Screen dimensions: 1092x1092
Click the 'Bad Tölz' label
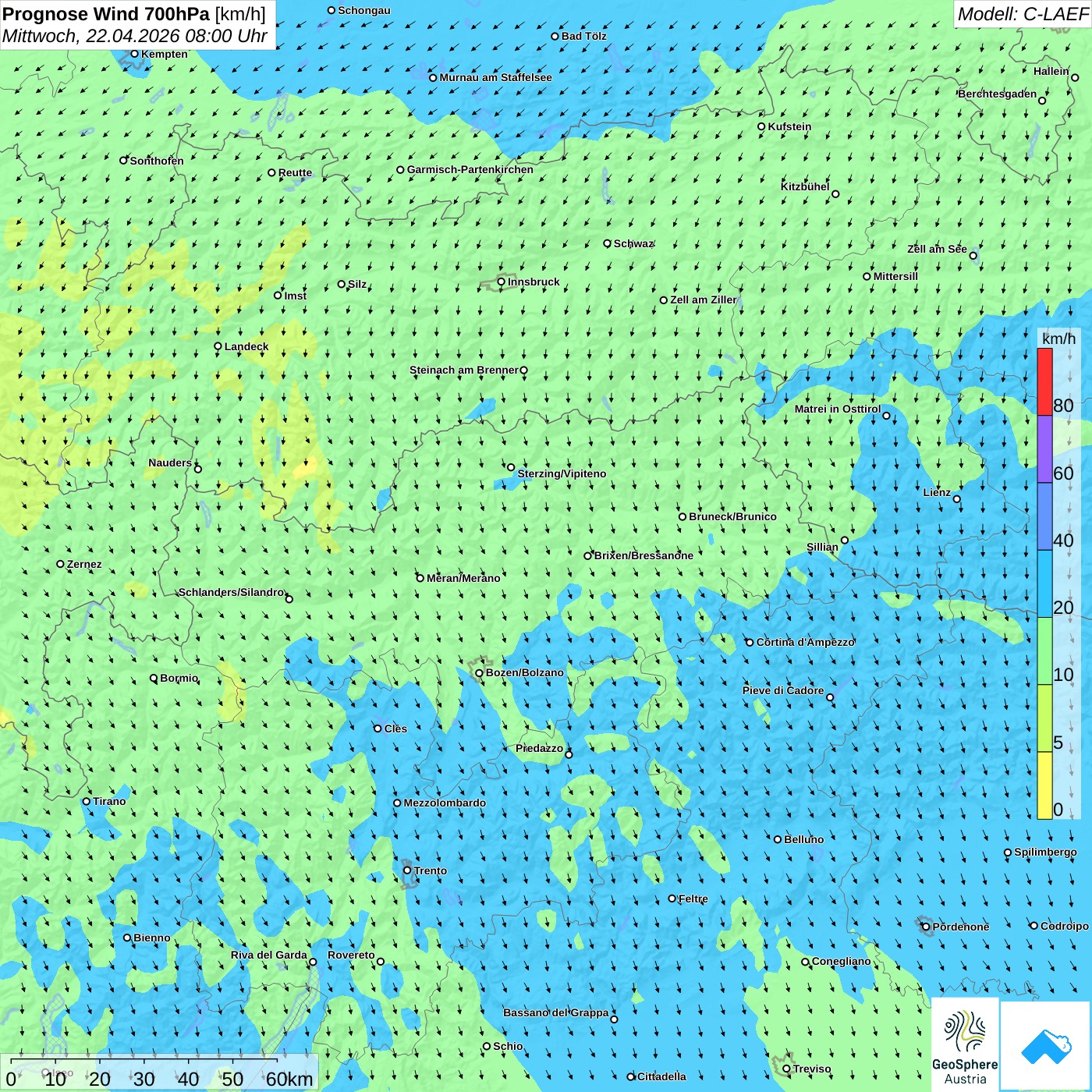(x=584, y=36)
